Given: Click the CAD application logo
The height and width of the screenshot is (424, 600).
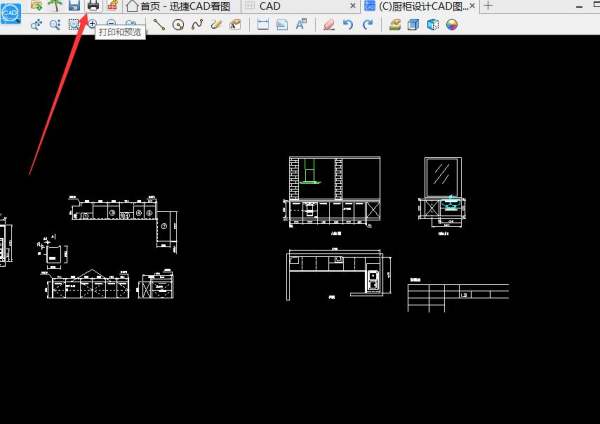Looking at the screenshot, I should (10, 14).
